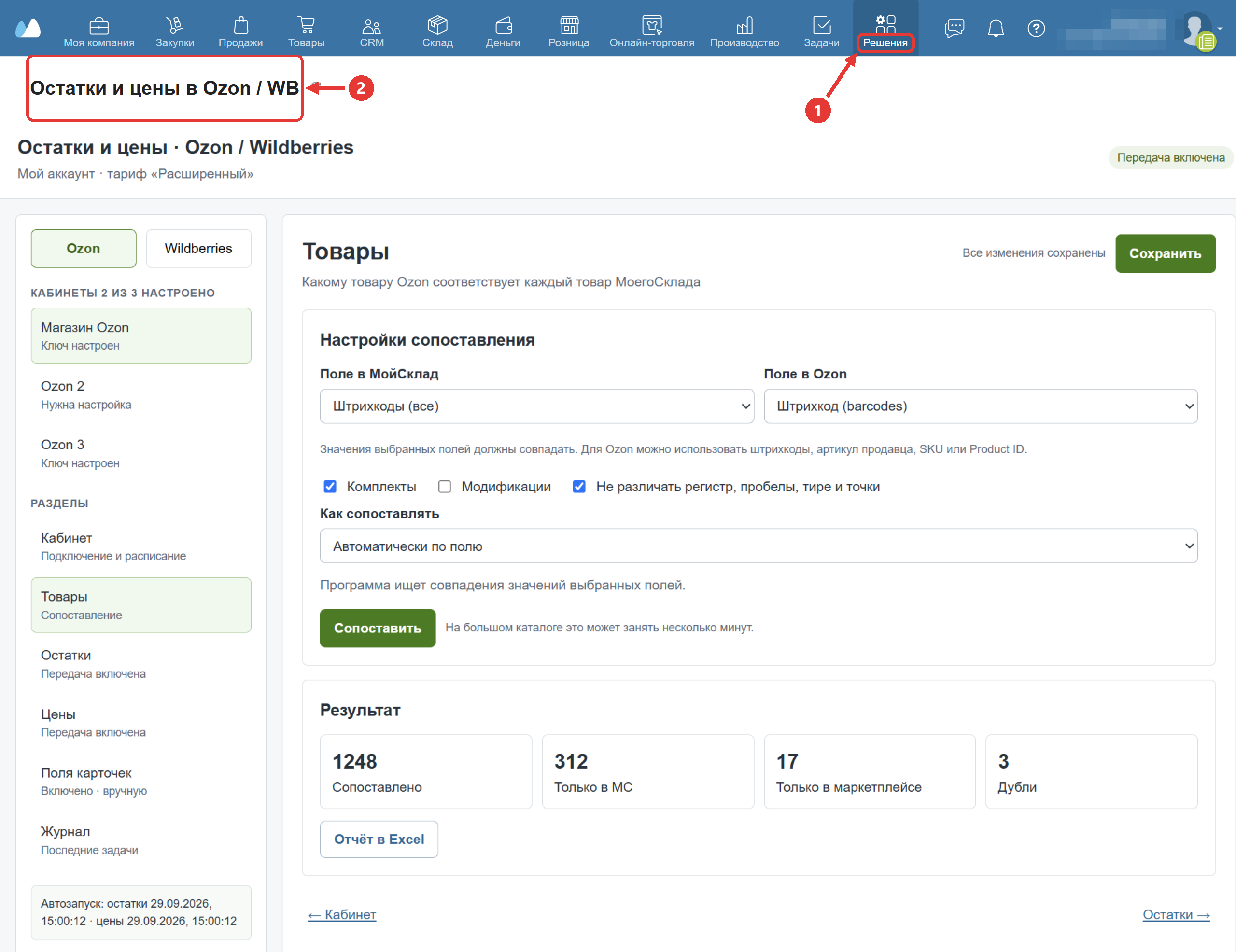Follow the Остатки → link
The image size is (1236, 952).
coord(1176,915)
